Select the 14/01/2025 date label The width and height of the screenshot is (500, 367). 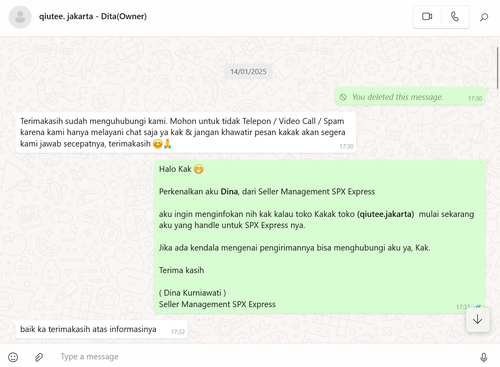tap(248, 71)
